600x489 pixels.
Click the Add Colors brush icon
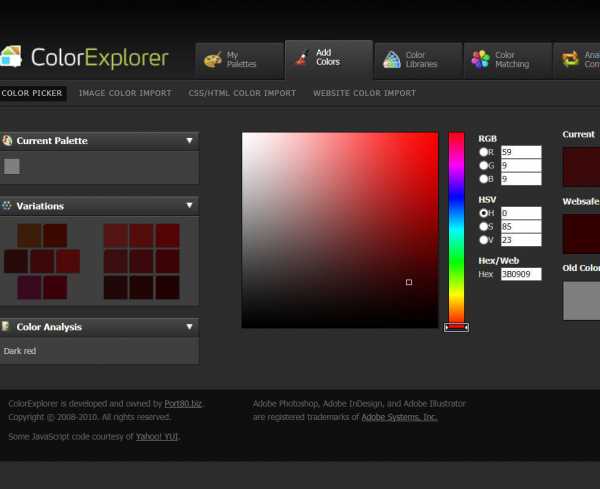point(302,58)
